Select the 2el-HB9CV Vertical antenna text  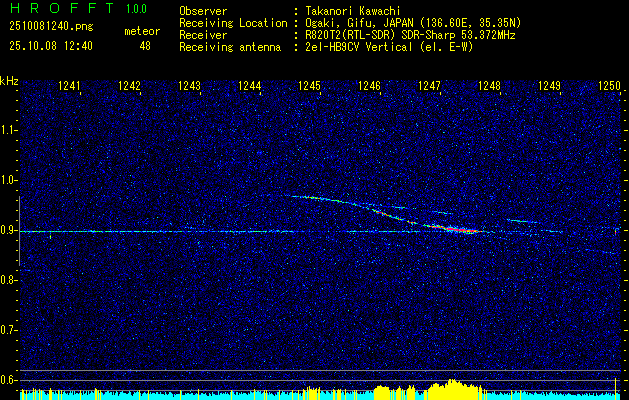point(389,47)
